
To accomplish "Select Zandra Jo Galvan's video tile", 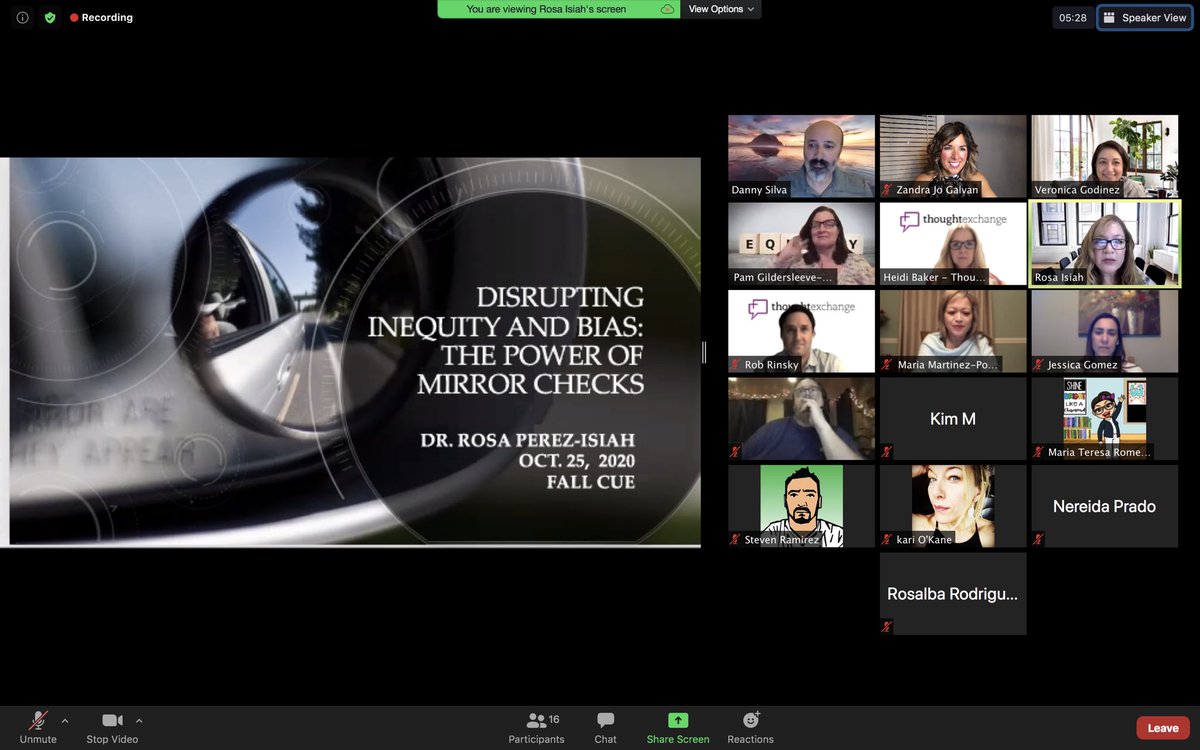I will (x=953, y=156).
